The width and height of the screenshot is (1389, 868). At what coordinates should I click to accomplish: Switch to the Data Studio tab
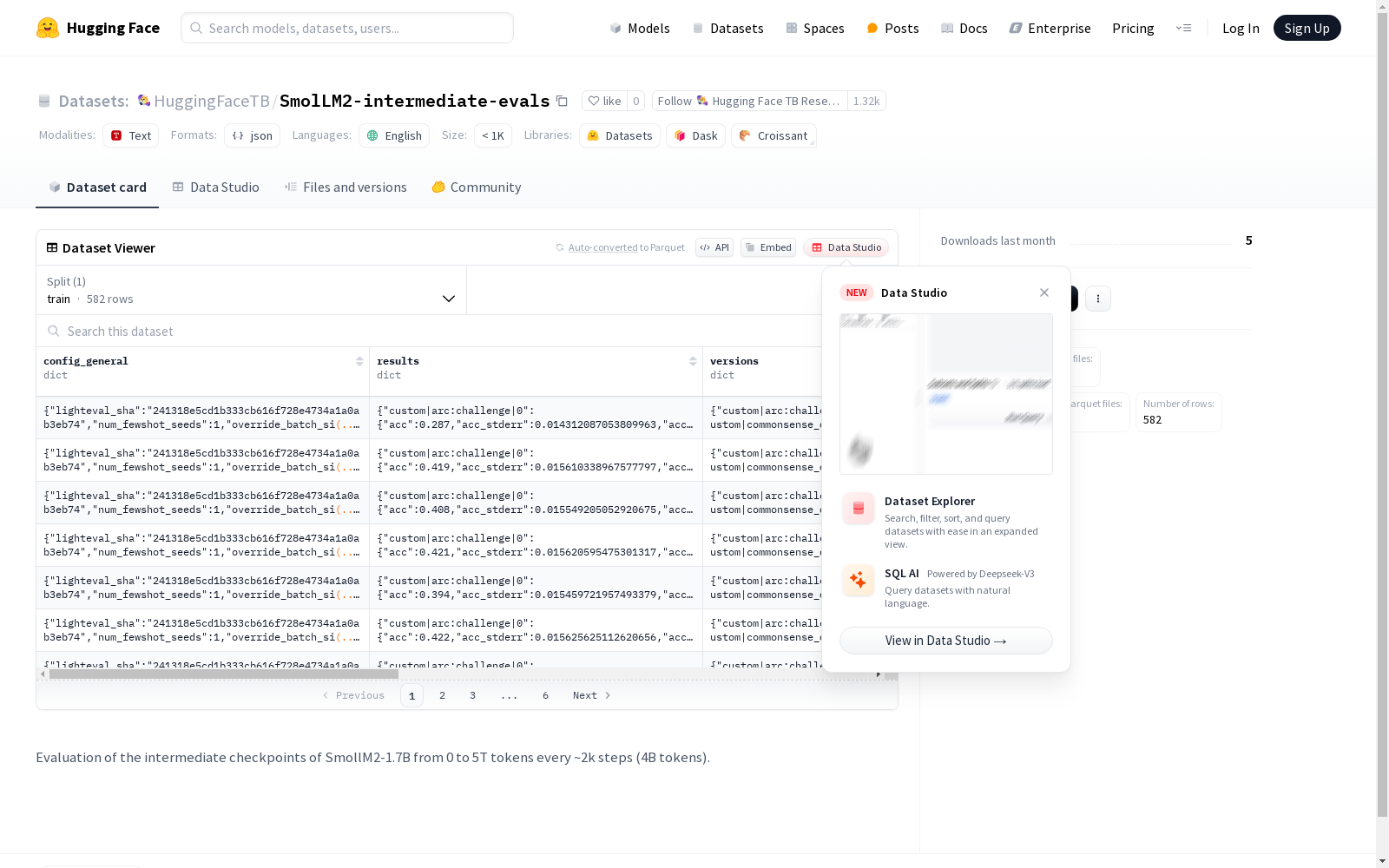pos(216,187)
